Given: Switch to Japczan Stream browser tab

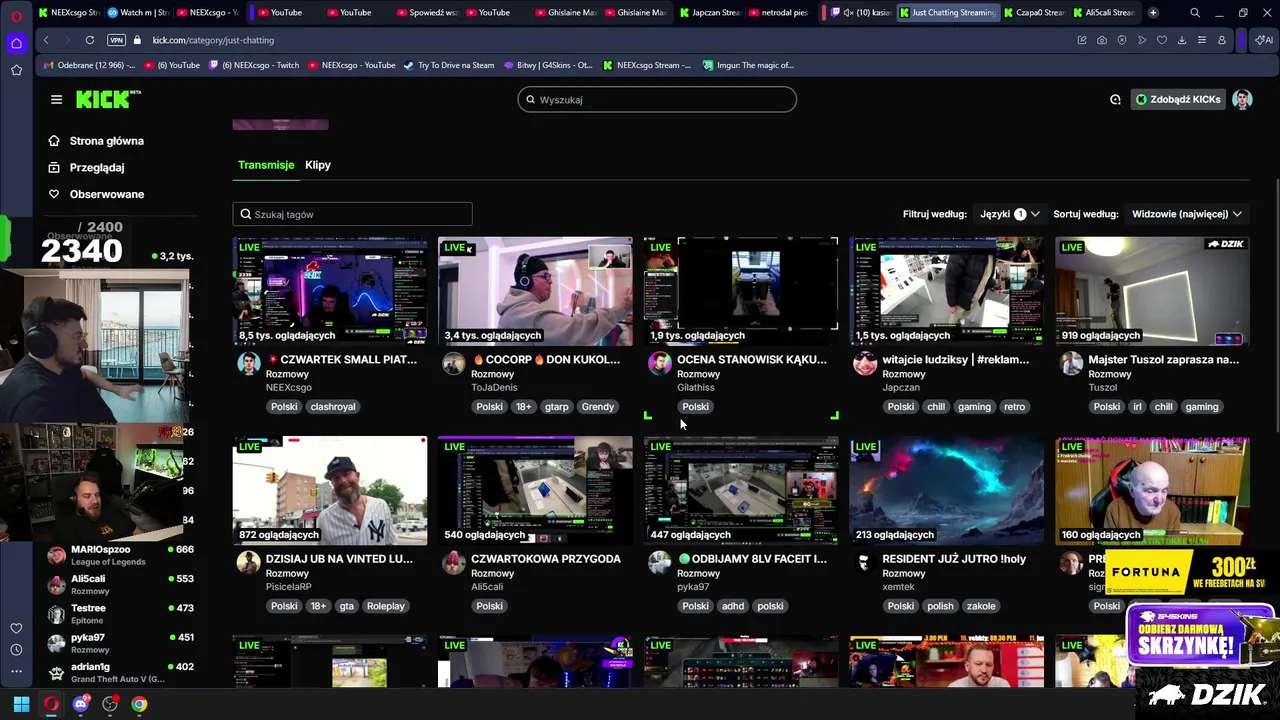Looking at the screenshot, I should (710, 13).
